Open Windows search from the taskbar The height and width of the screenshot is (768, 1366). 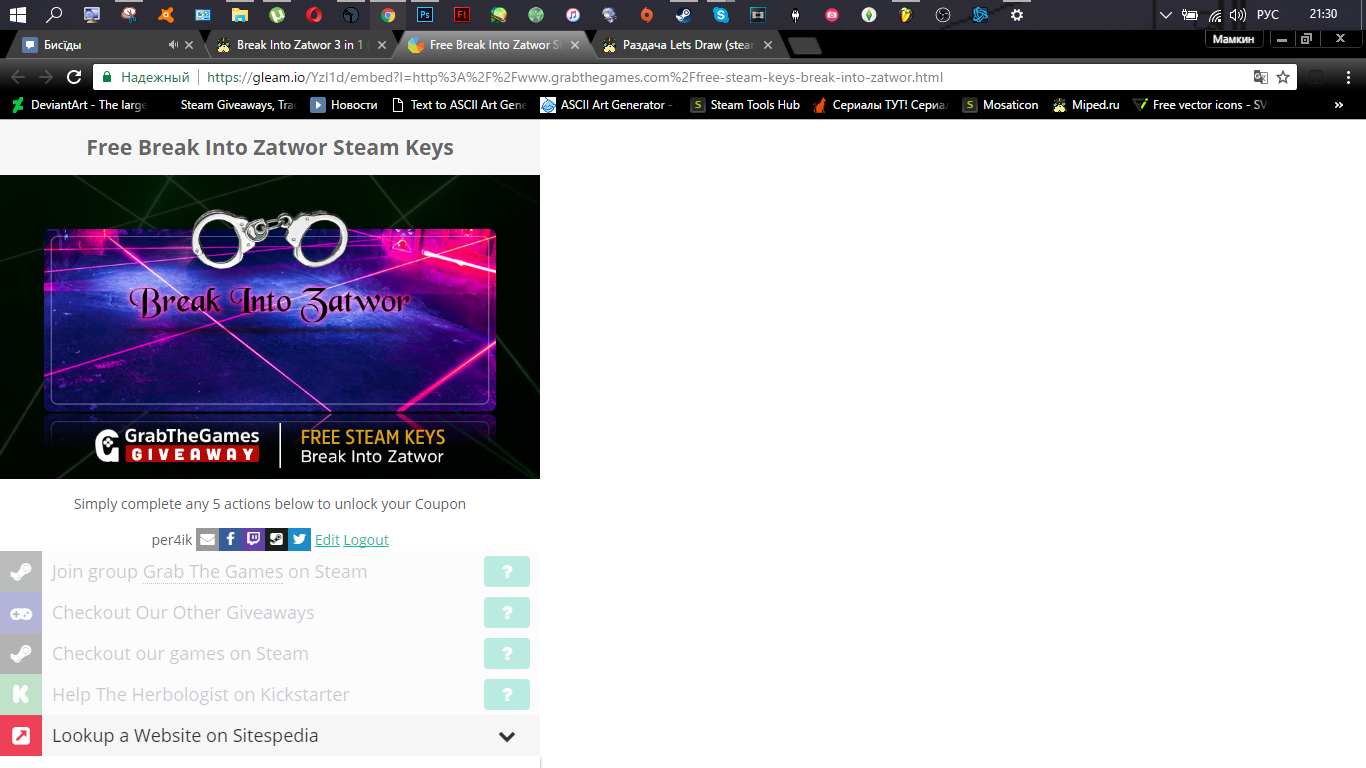55,15
